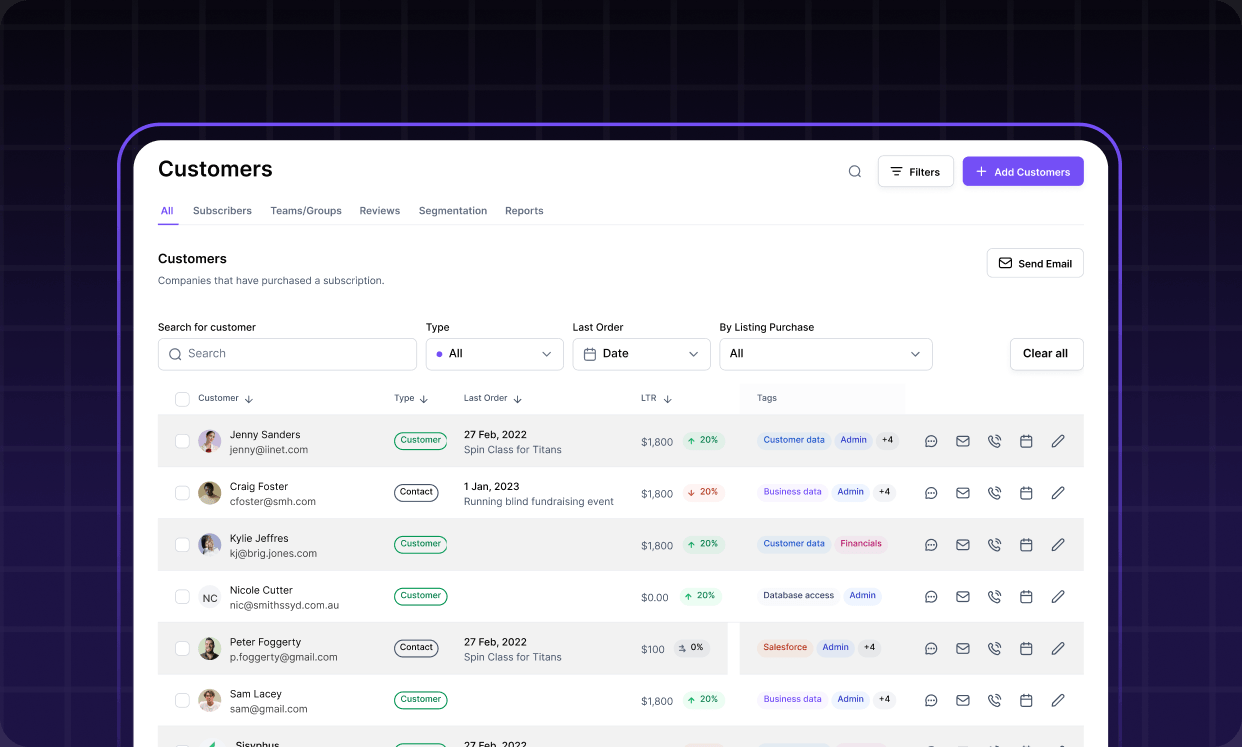The image size is (1242, 747).
Task: Open calendar icon for Nicole Cutter
Action: (x=1026, y=597)
